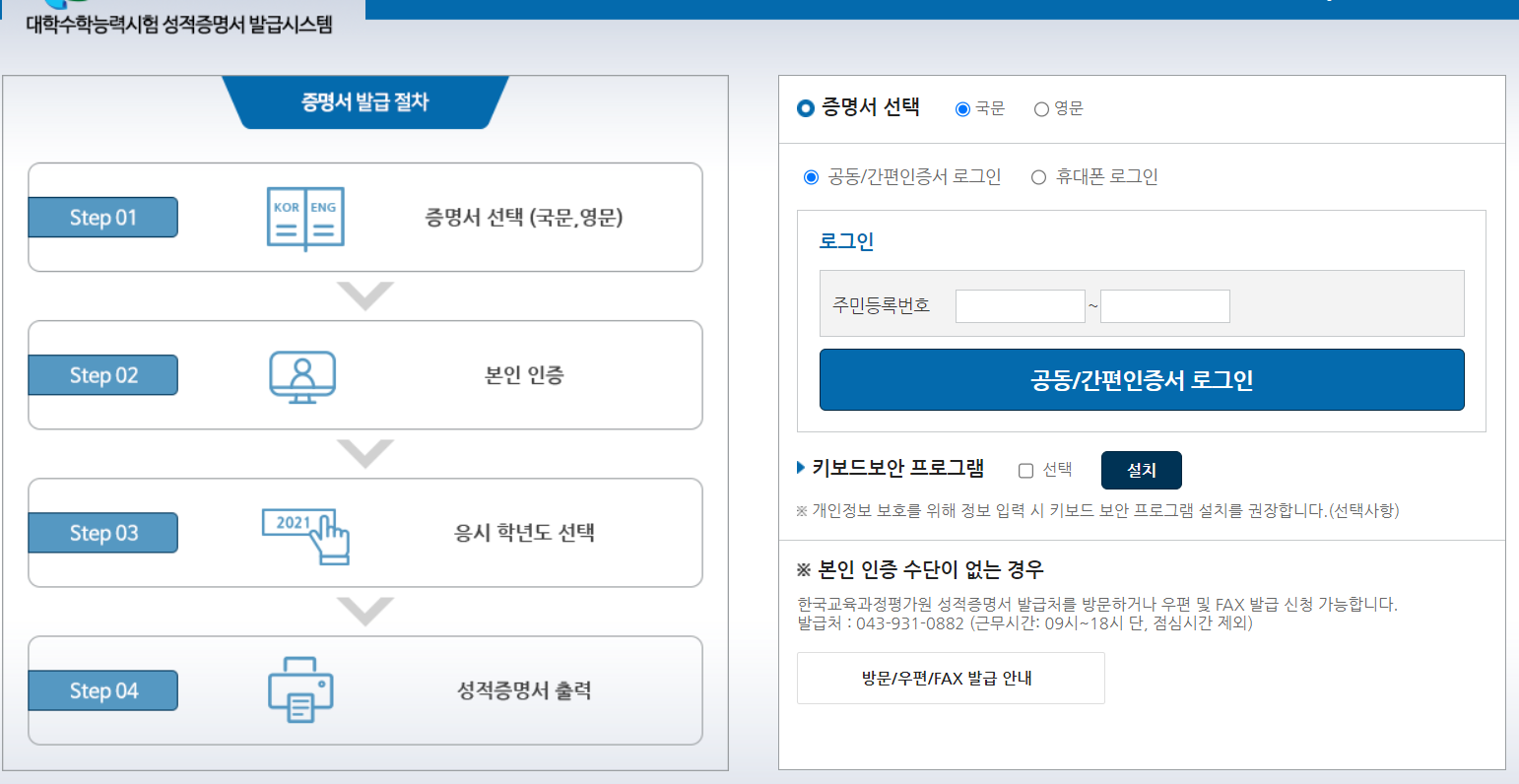Screen dimensions: 1519x784
Task: Select the 휴대폰 로그인 radio button
Action: [x=1037, y=177]
